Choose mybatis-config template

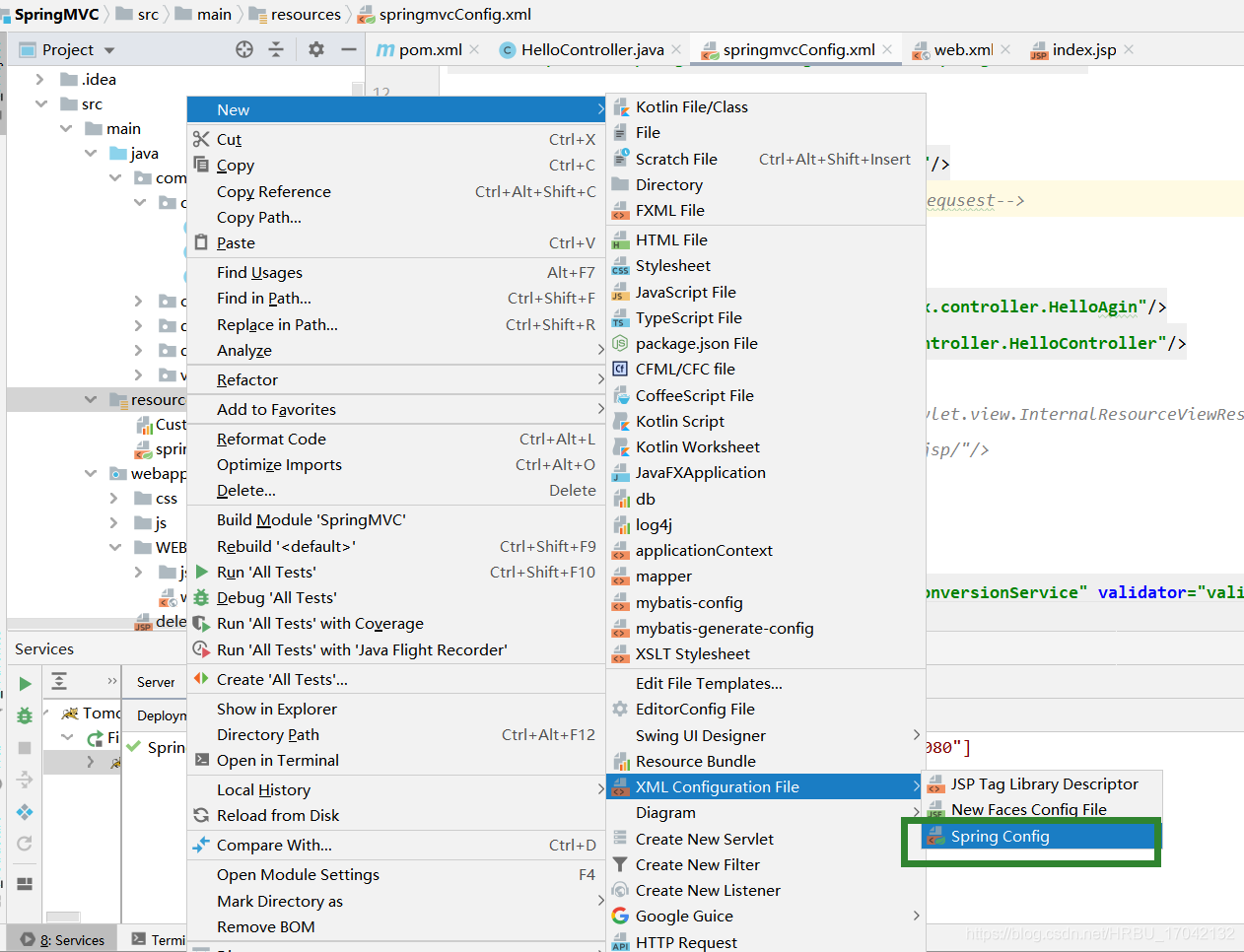[766, 602]
